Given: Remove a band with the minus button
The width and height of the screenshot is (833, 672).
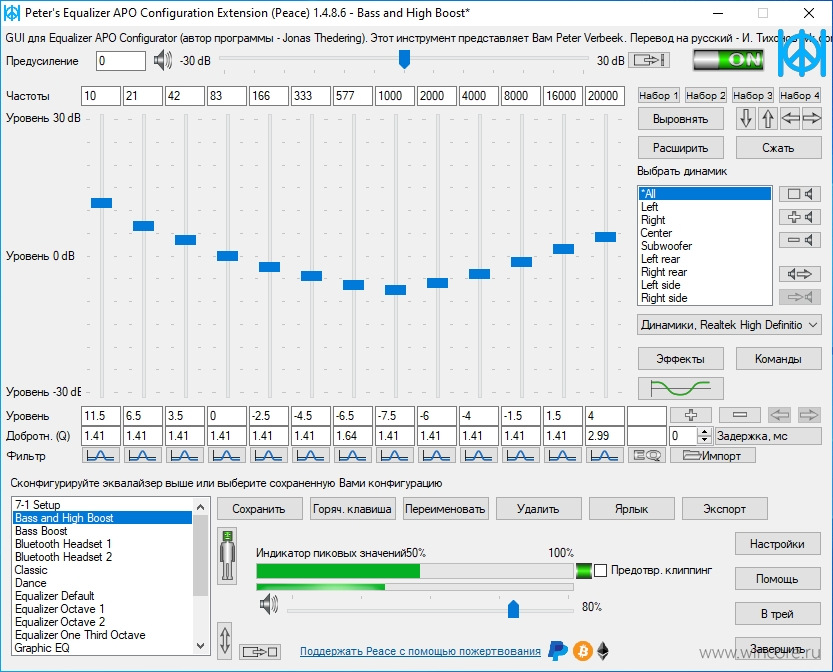Looking at the screenshot, I should pos(740,415).
